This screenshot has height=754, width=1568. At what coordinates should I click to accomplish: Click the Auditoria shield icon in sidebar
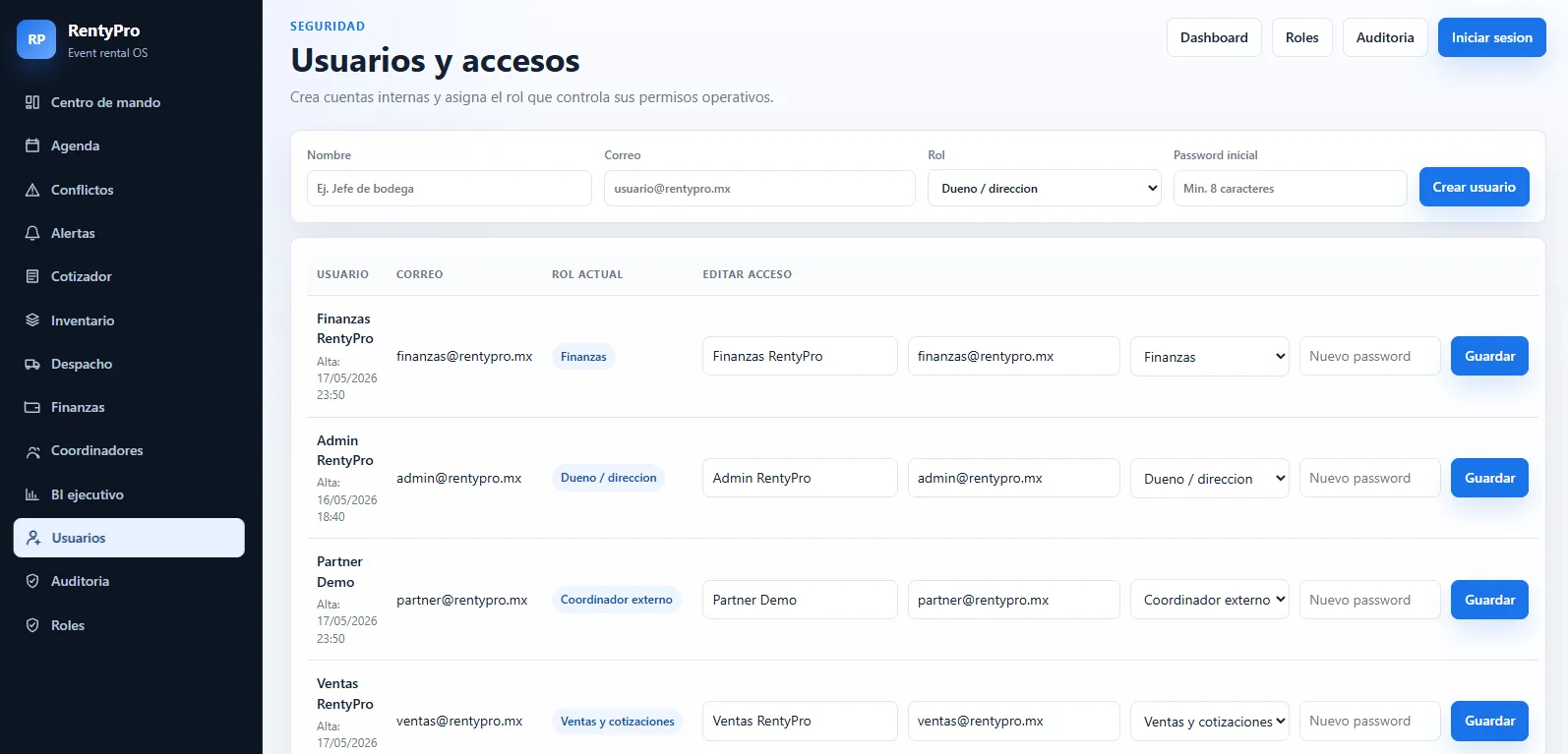32,581
